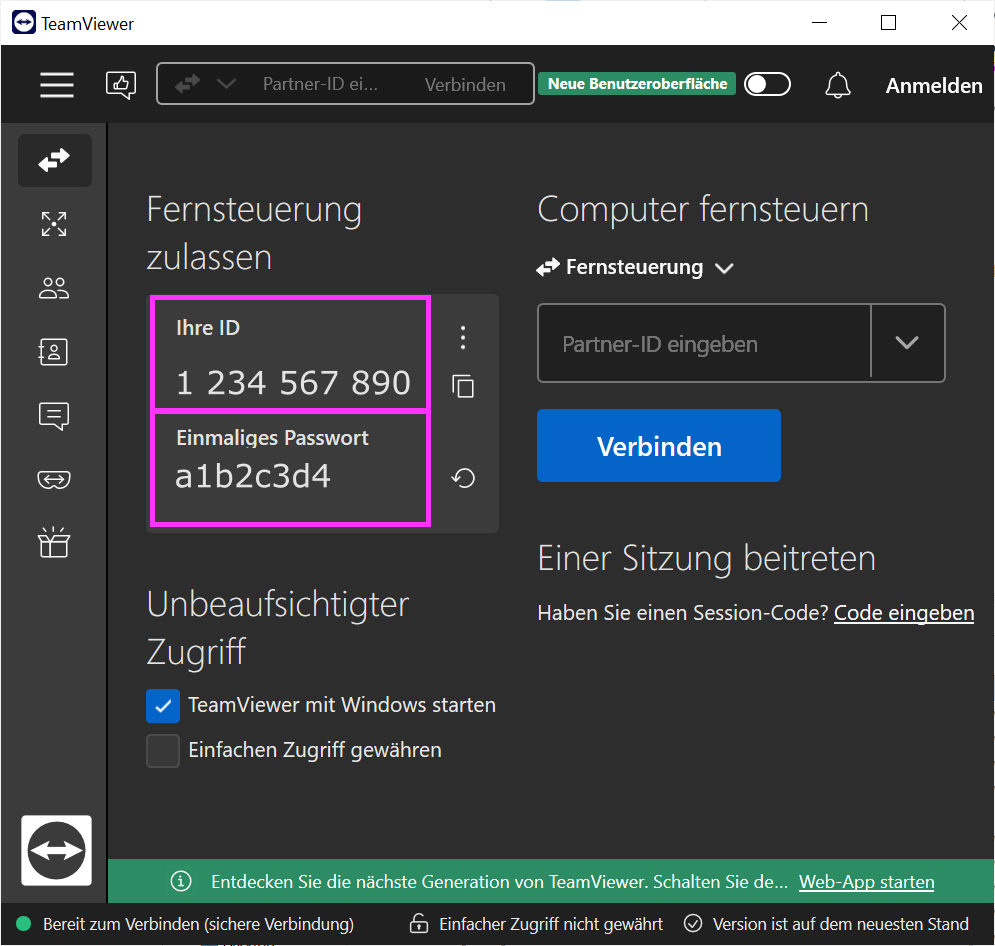
Task: Click the Entdecken Sie die nächste Generation banner text
Action: coord(499,882)
